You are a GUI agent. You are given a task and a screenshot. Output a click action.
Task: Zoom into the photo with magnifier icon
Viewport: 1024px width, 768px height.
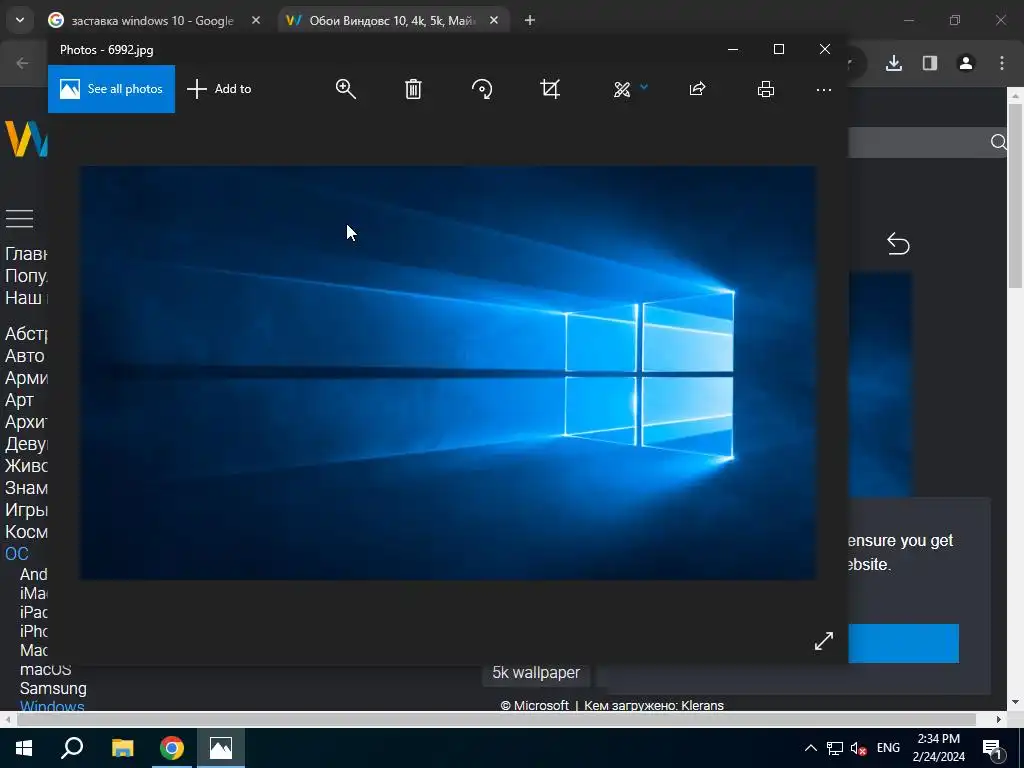tap(345, 89)
